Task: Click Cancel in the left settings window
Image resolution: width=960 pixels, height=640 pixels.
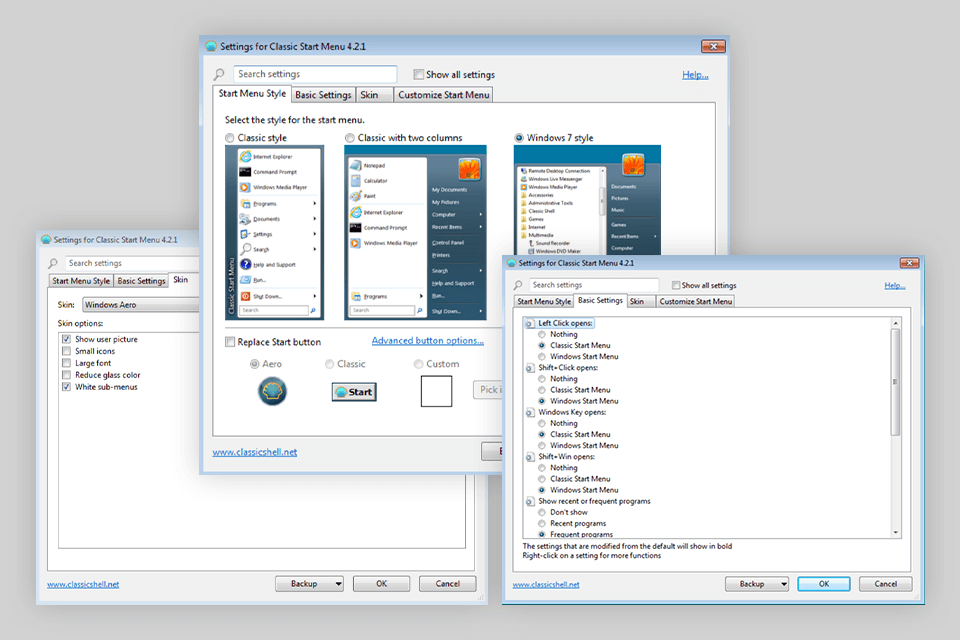Action: coord(448,584)
